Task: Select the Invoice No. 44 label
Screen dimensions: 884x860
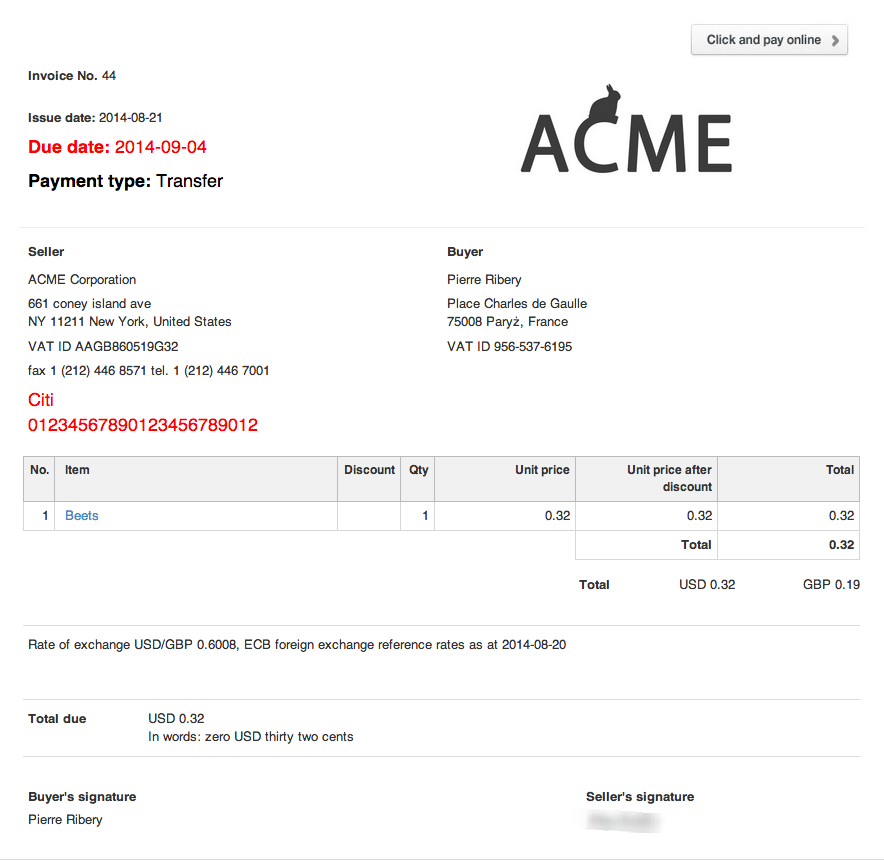Action: [72, 76]
